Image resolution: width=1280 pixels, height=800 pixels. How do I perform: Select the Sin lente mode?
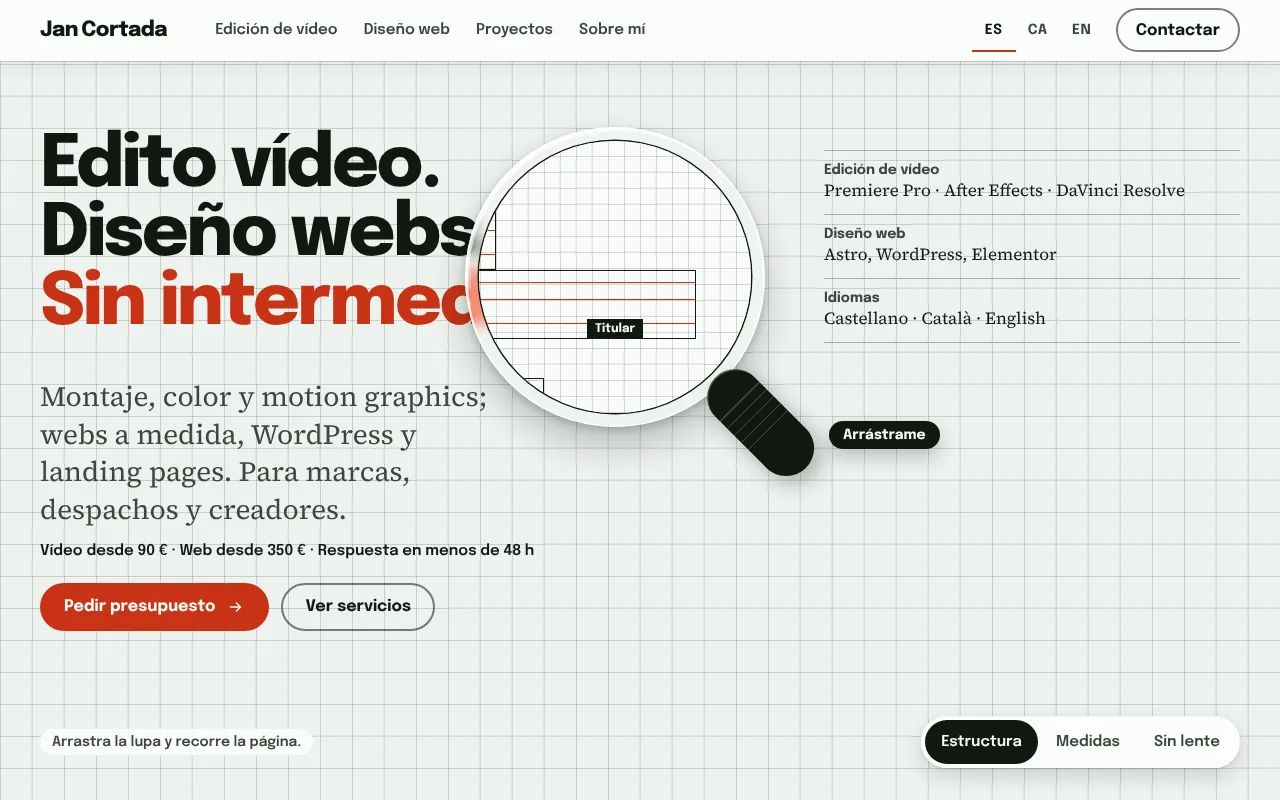pyautogui.click(x=1186, y=741)
